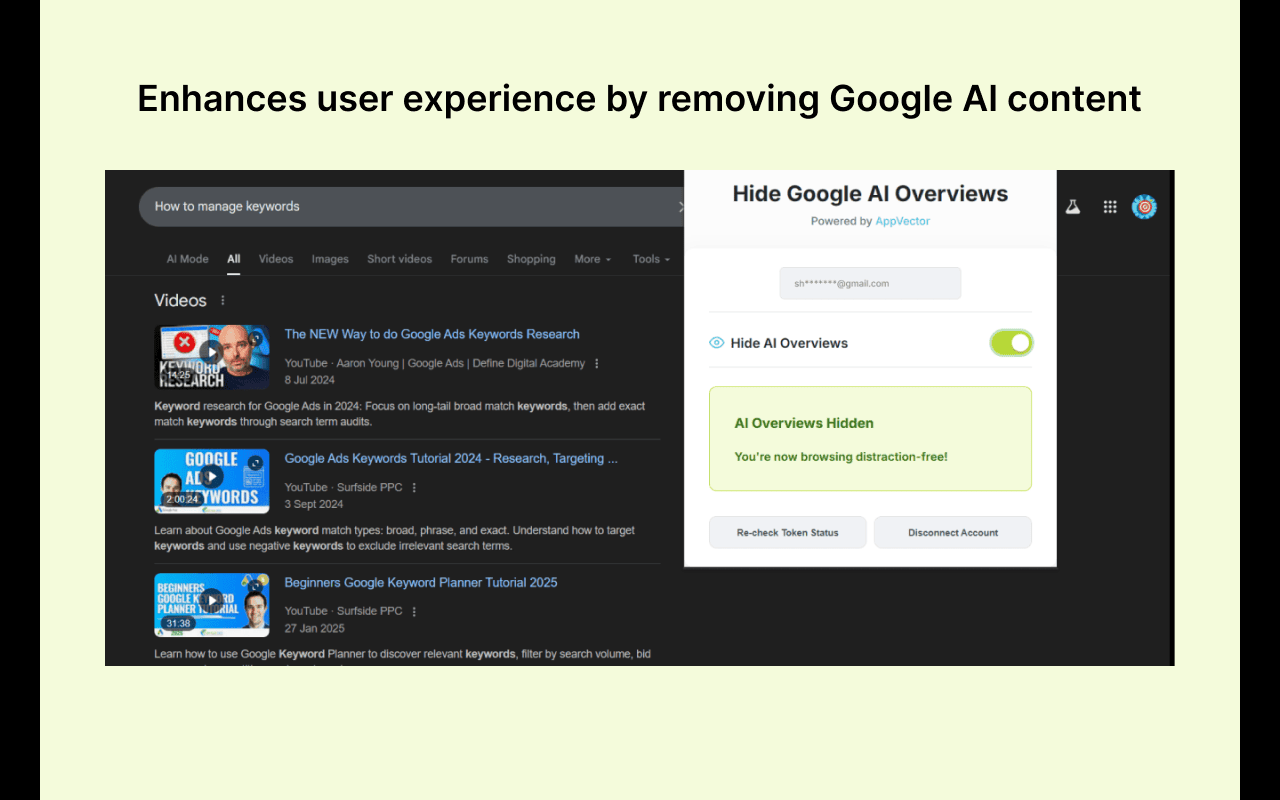The width and height of the screenshot is (1280, 800).
Task: Click the 8 Jul 2024 date text
Action: 309,380
